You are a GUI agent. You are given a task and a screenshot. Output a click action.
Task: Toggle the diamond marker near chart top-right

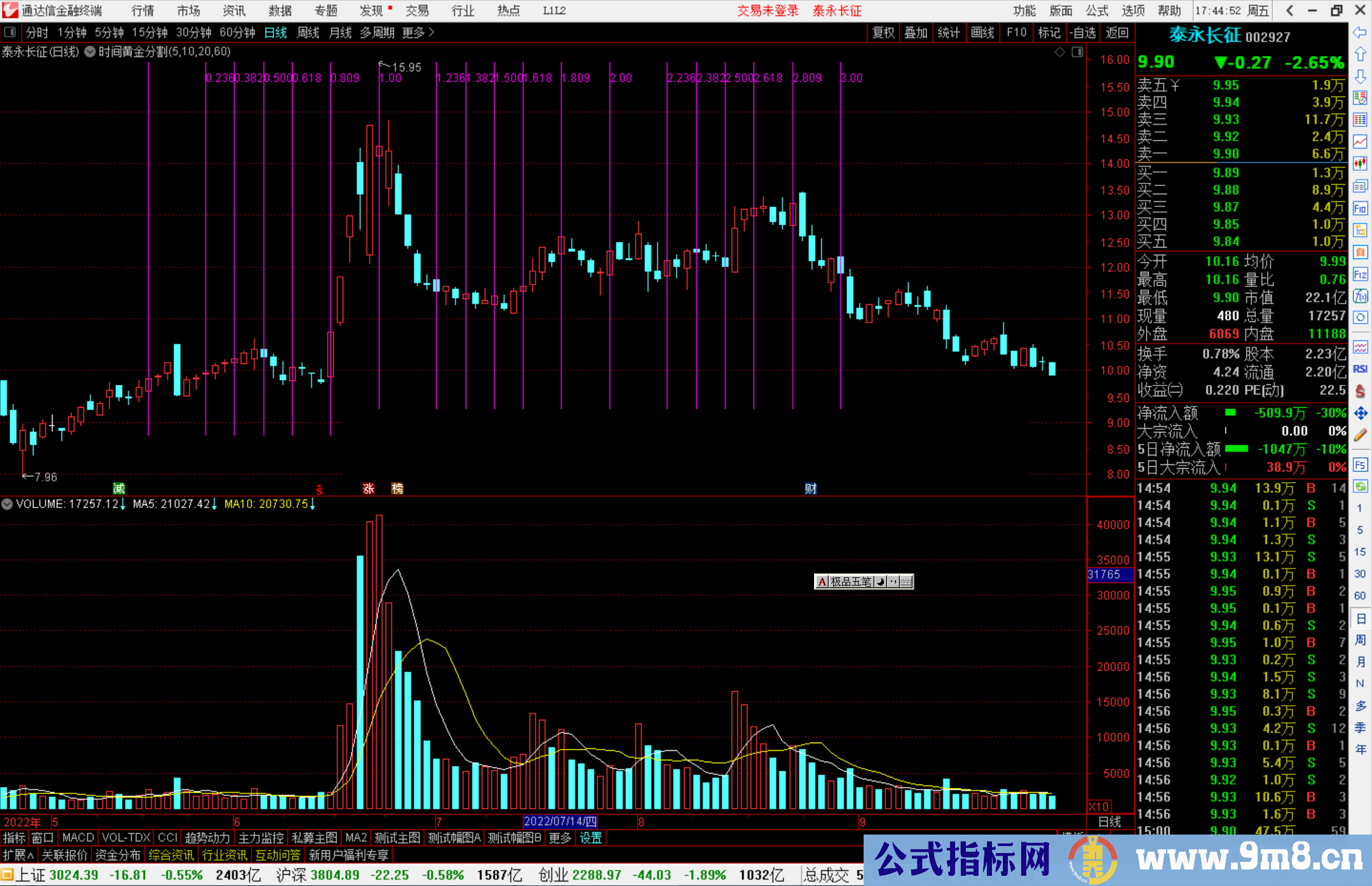tap(1059, 52)
